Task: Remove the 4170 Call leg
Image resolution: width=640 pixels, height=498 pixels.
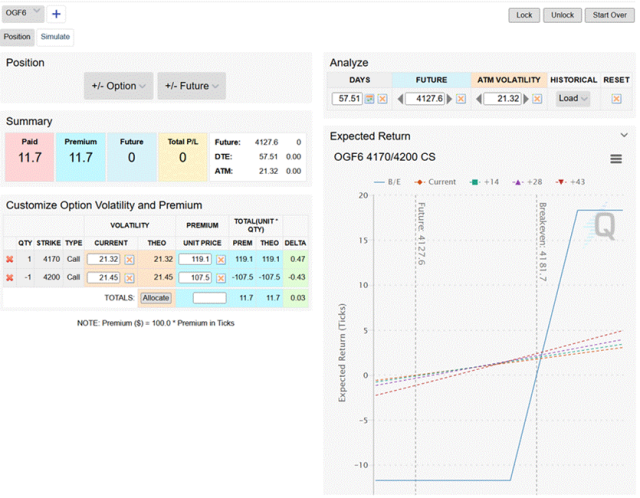Action: 10,260
